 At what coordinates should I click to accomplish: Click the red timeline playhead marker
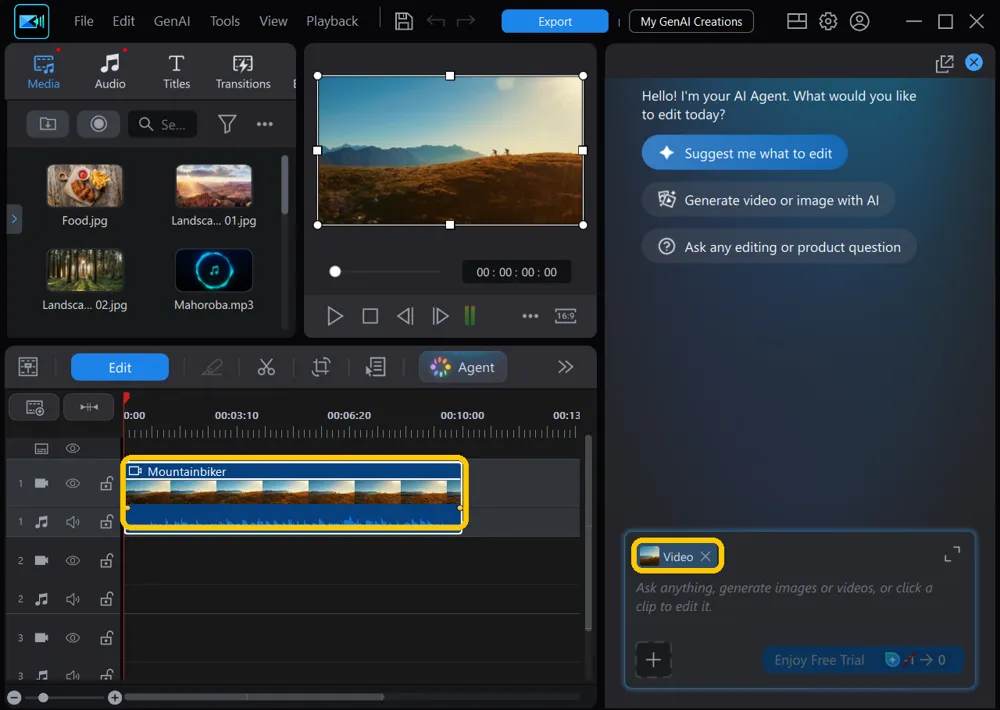point(126,399)
